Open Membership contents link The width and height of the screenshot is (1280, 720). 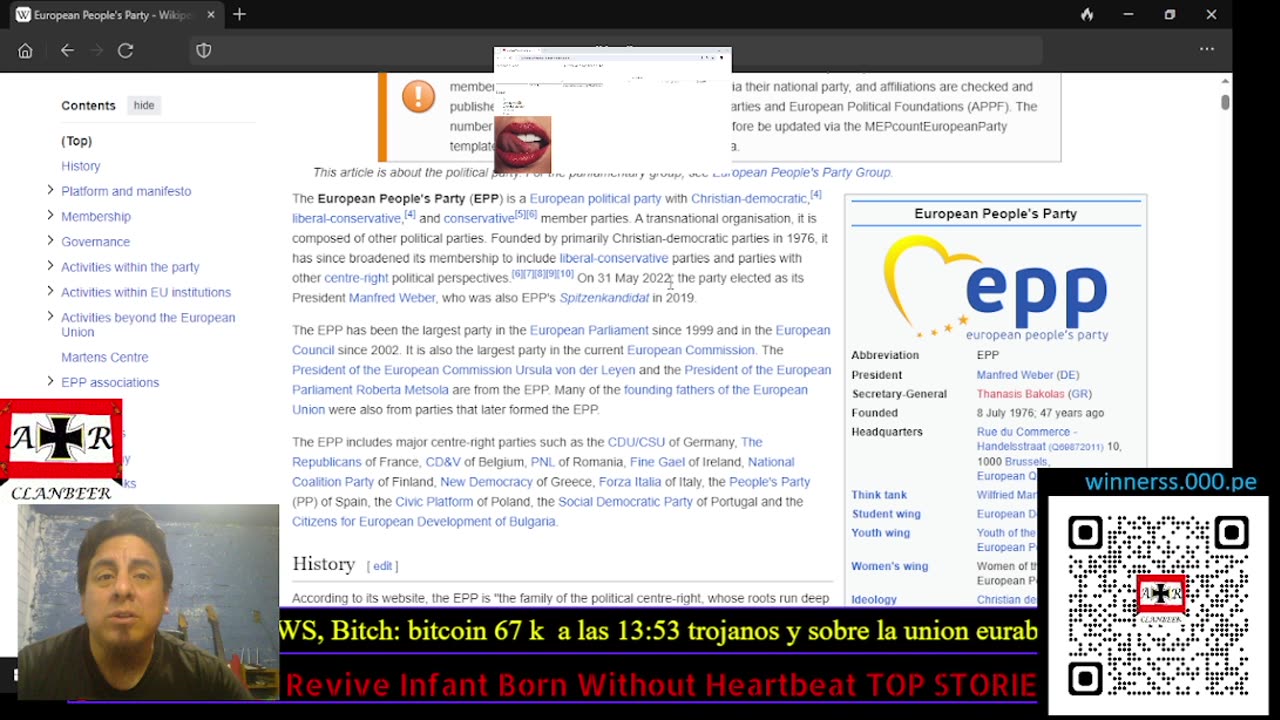95,216
